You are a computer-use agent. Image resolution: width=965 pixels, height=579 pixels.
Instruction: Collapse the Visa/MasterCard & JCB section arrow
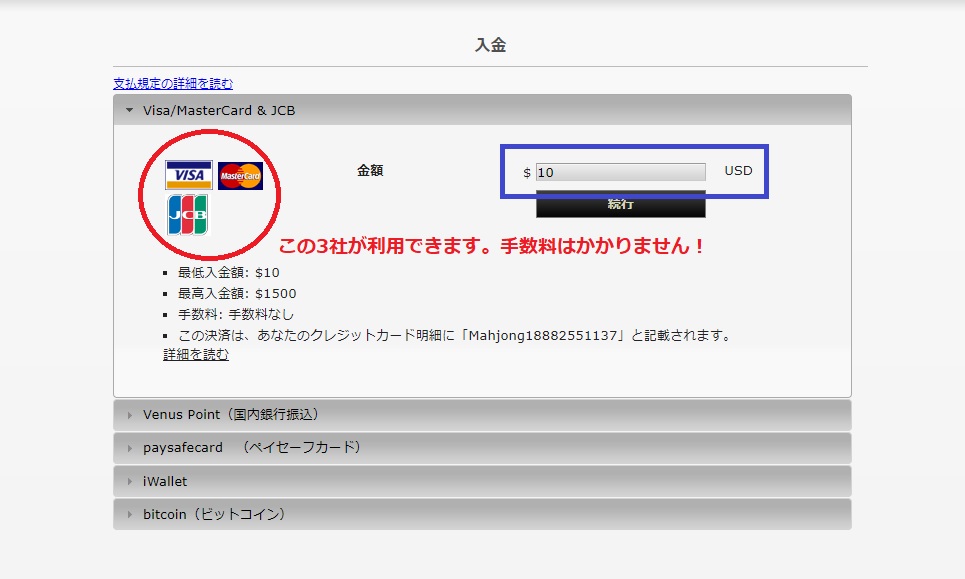tap(129, 111)
